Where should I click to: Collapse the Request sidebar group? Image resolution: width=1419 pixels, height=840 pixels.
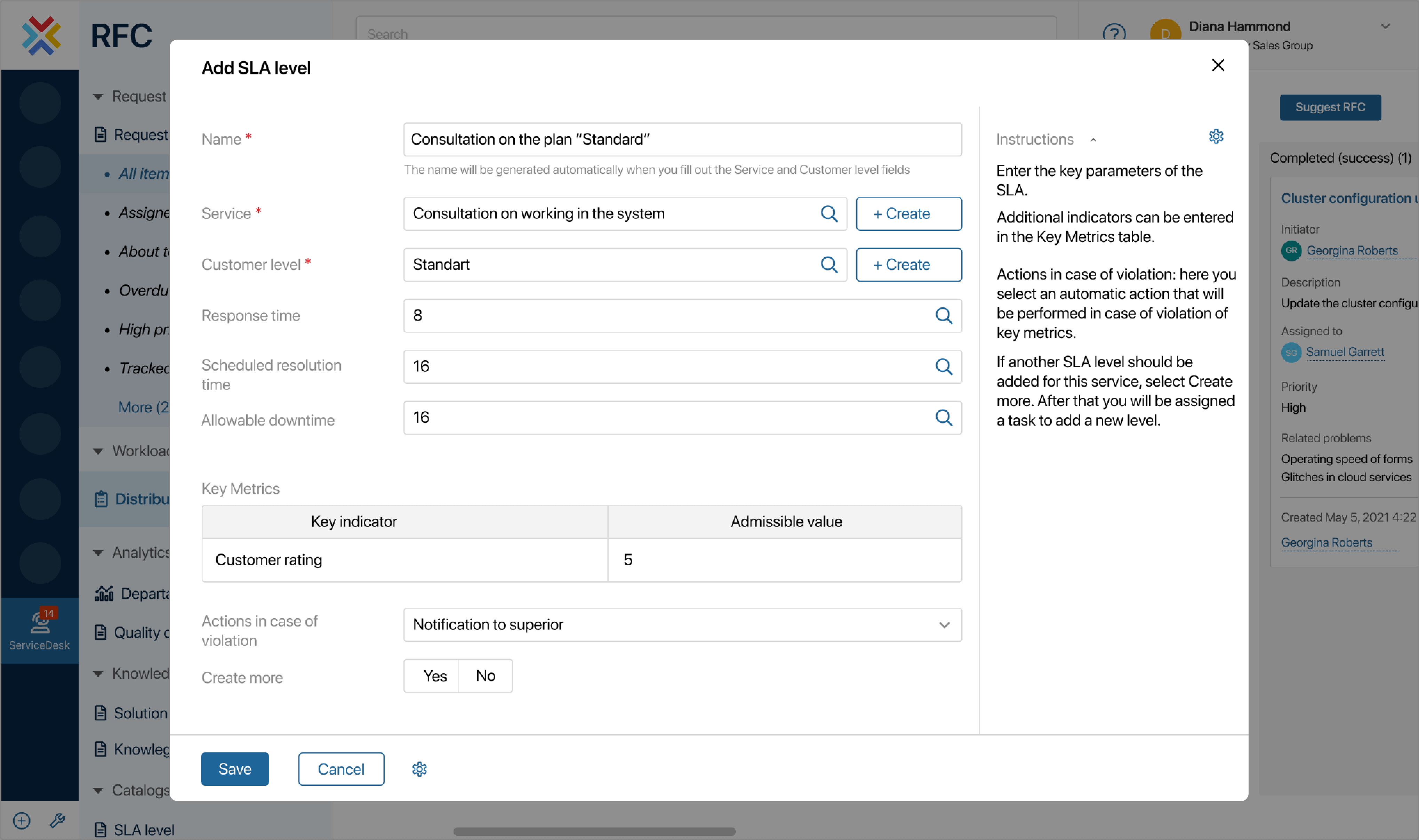click(x=98, y=96)
